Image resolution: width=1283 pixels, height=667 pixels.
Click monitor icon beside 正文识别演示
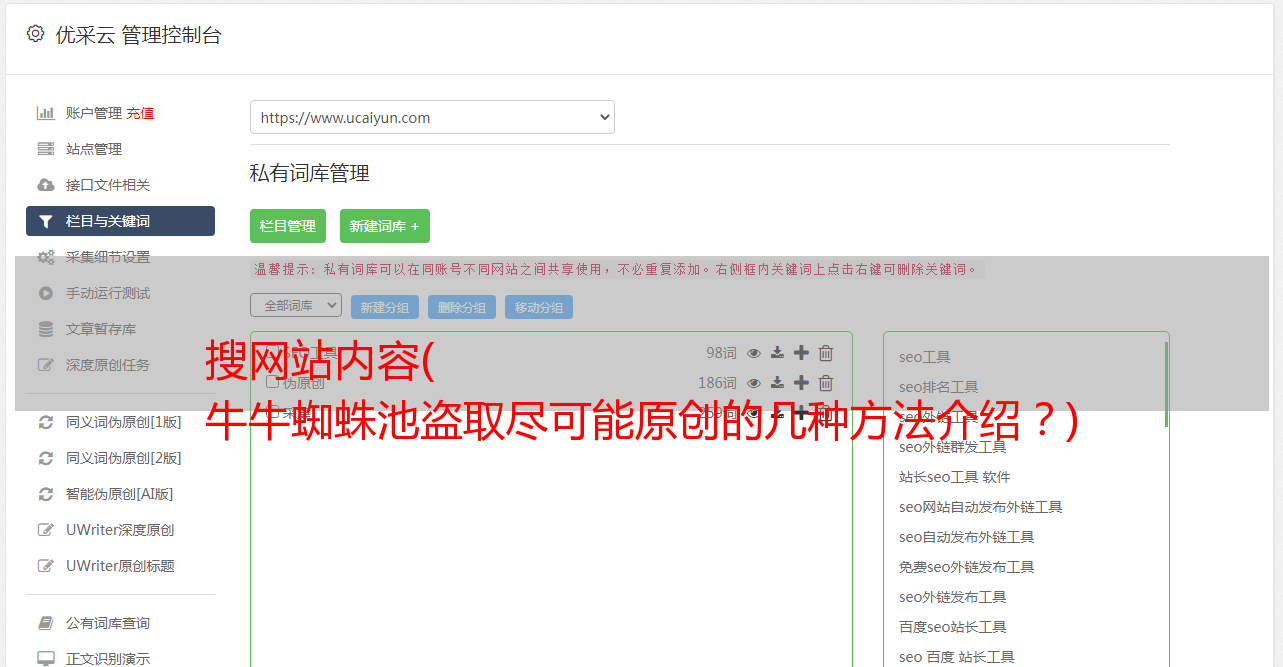46,659
